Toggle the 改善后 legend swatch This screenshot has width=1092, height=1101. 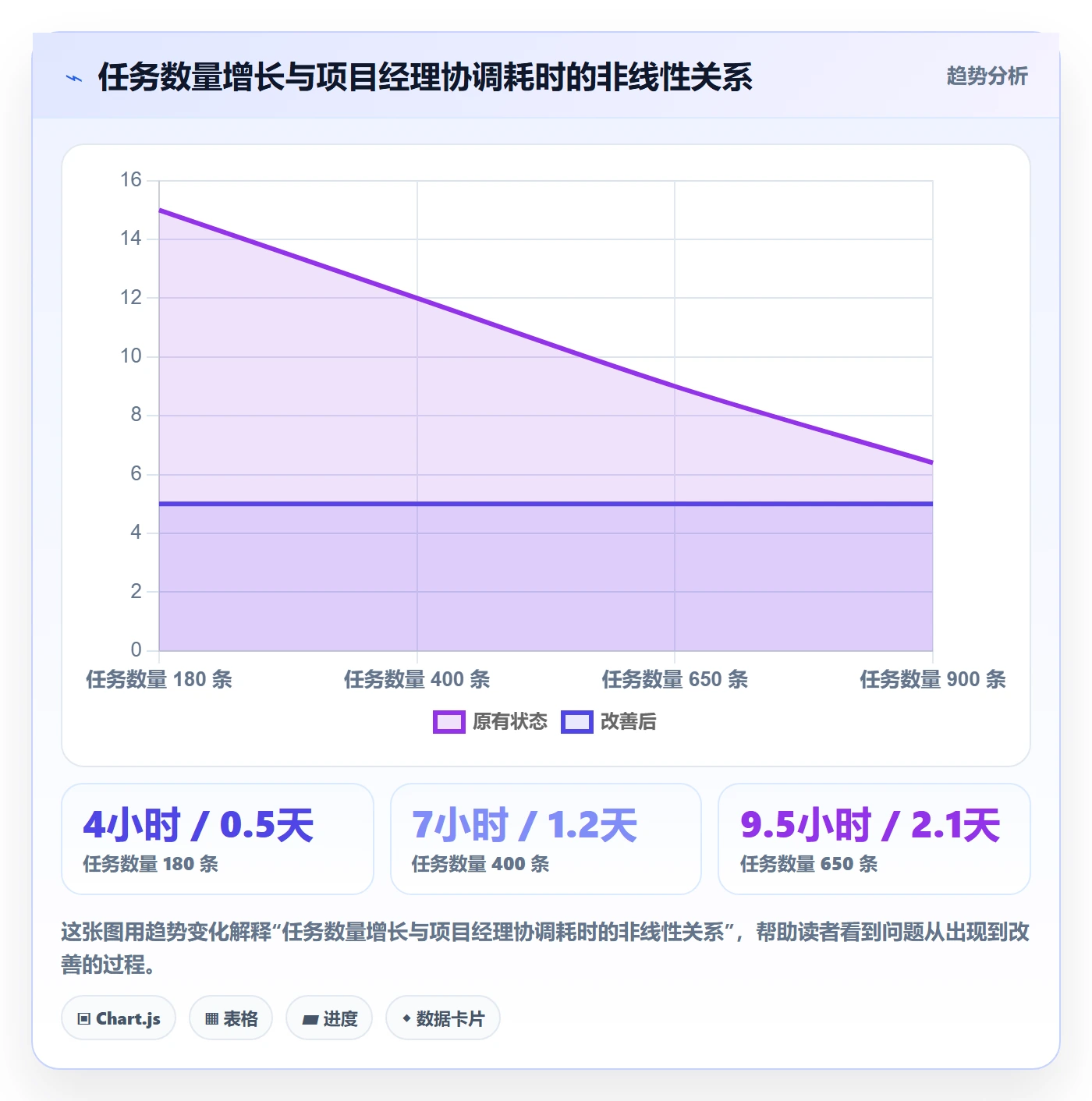click(x=577, y=722)
